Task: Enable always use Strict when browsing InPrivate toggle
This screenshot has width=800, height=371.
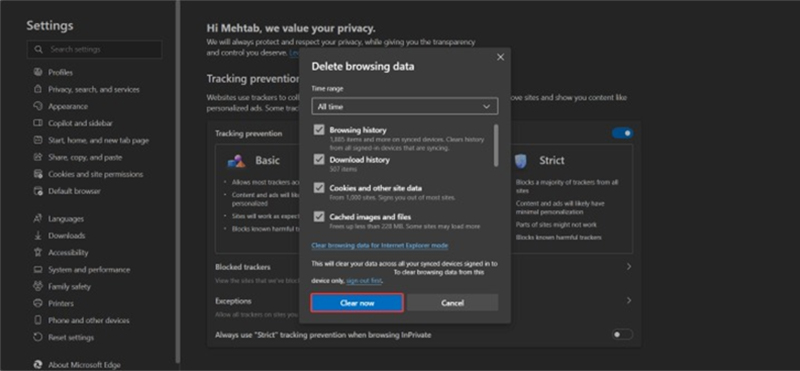Action: 622,335
